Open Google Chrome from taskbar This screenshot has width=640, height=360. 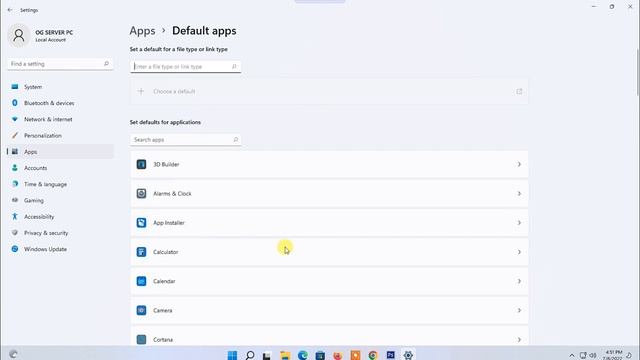click(373, 355)
